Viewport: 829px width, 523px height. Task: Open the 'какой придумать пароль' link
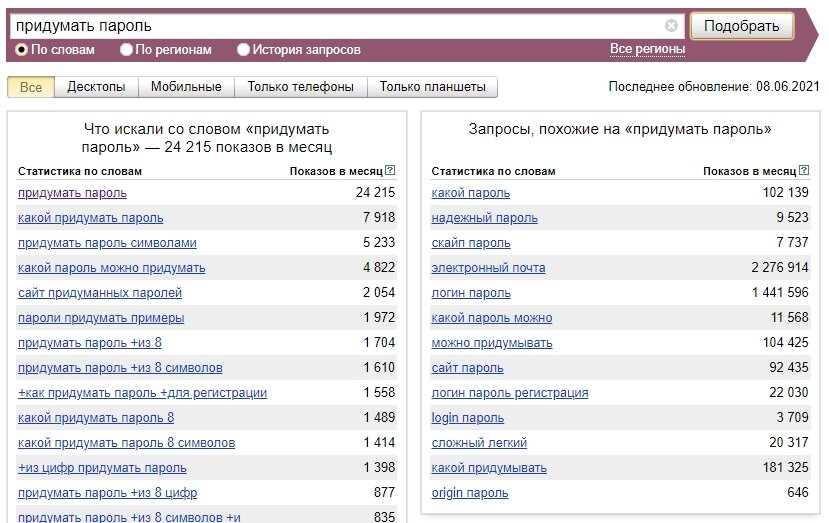point(90,218)
